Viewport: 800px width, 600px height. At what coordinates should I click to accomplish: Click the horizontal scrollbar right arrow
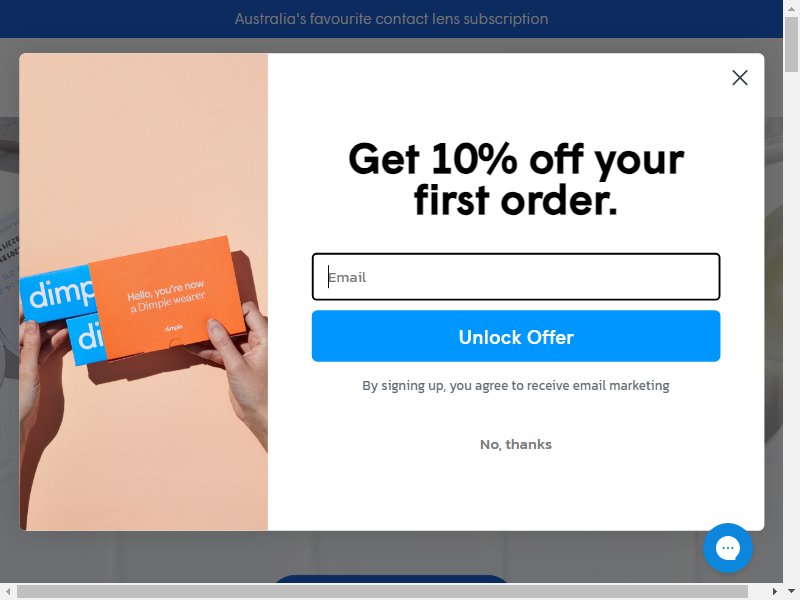click(x=775, y=591)
